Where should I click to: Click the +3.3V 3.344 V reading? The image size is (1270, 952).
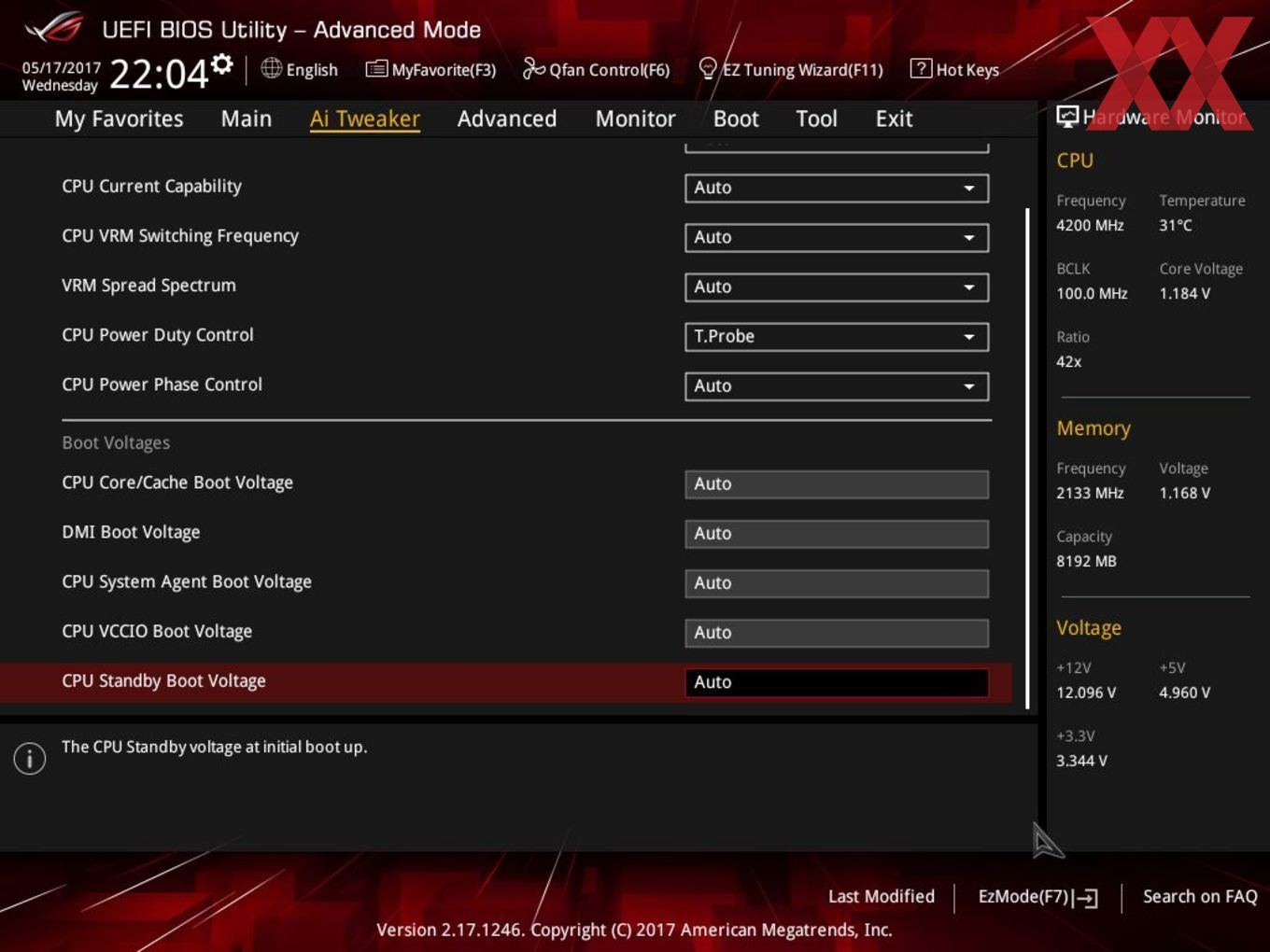coord(1081,761)
